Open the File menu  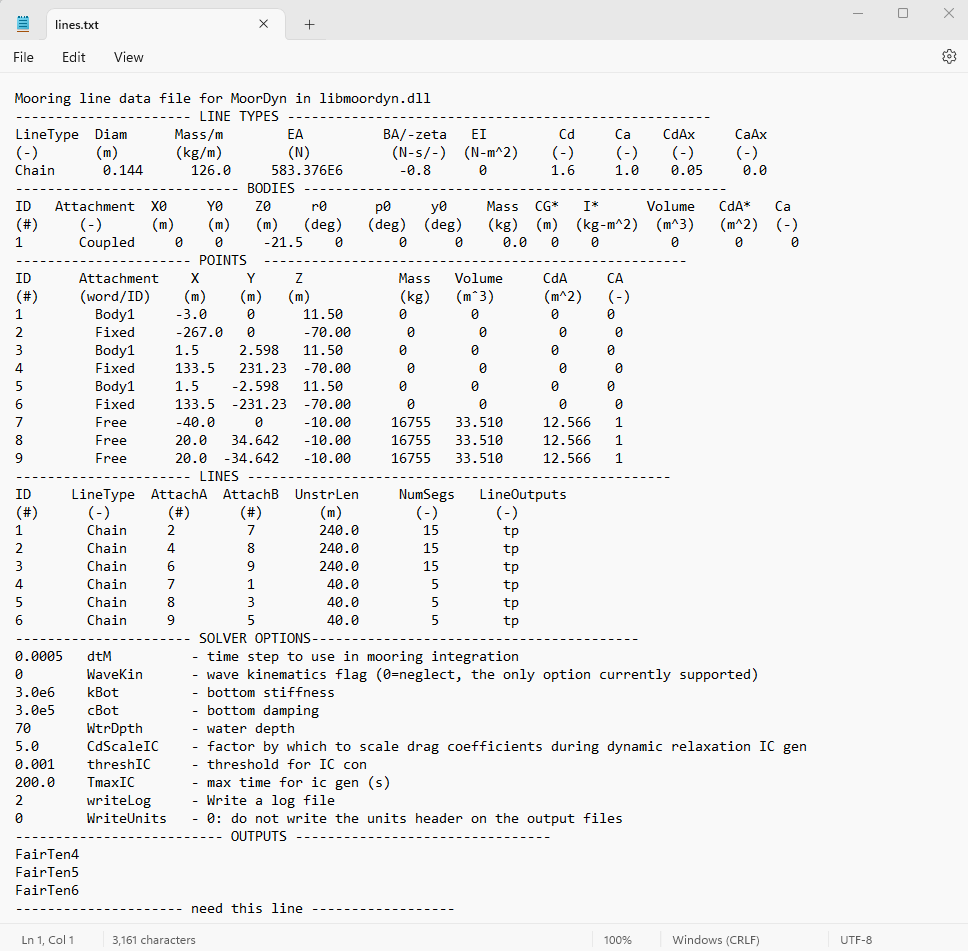tap(23, 57)
